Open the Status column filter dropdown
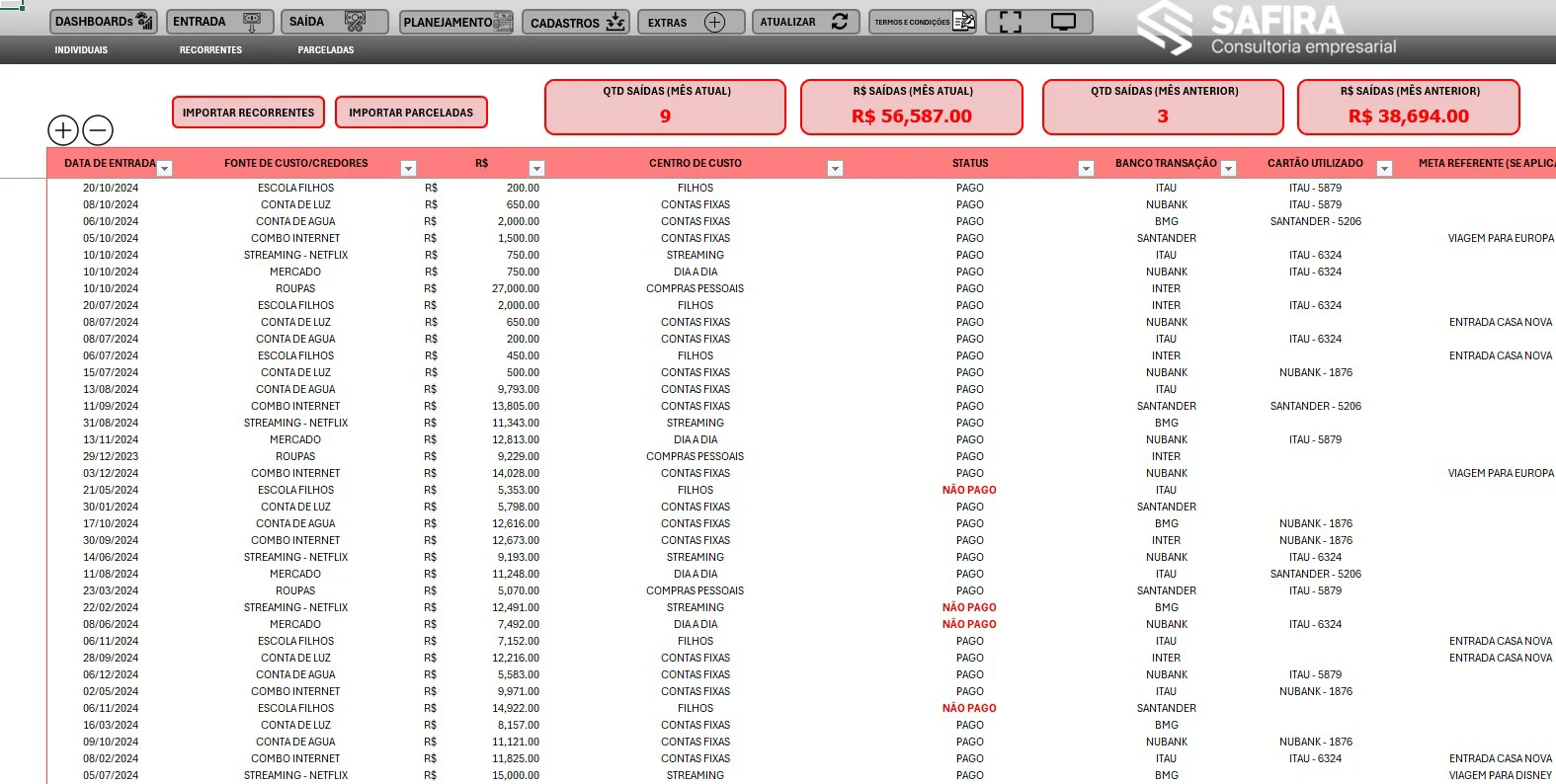The width and height of the screenshot is (1556, 784). [1086, 169]
